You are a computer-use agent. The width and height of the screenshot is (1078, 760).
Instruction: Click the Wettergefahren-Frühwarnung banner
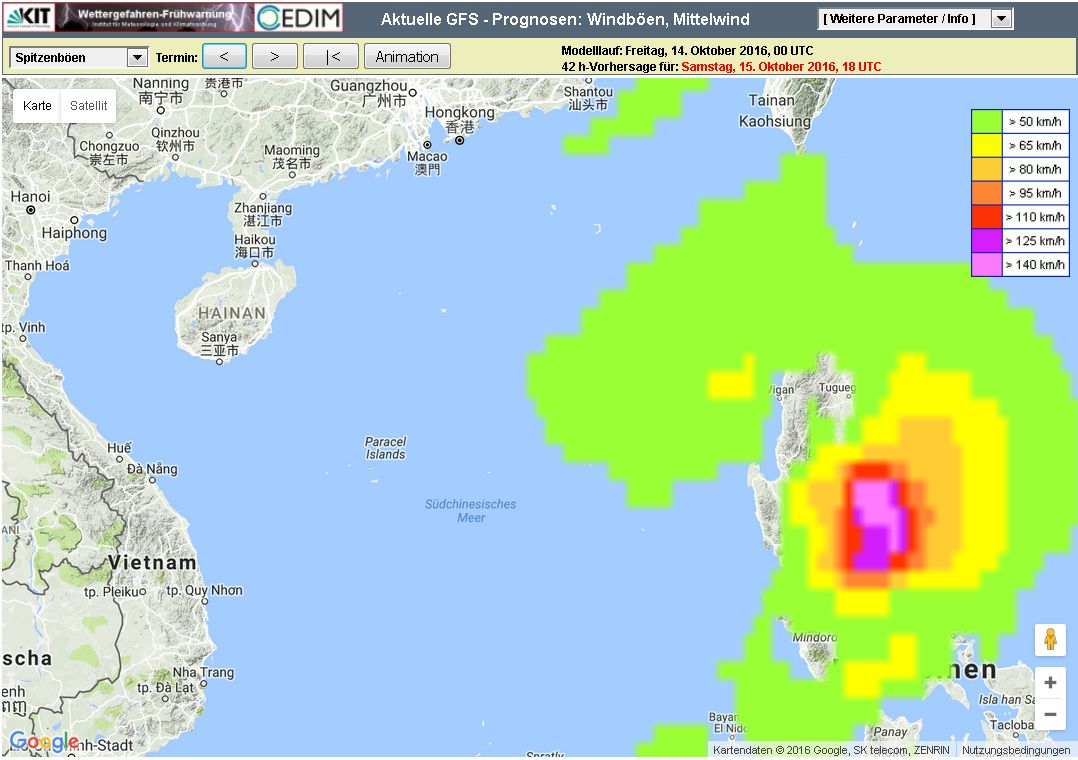click(154, 17)
